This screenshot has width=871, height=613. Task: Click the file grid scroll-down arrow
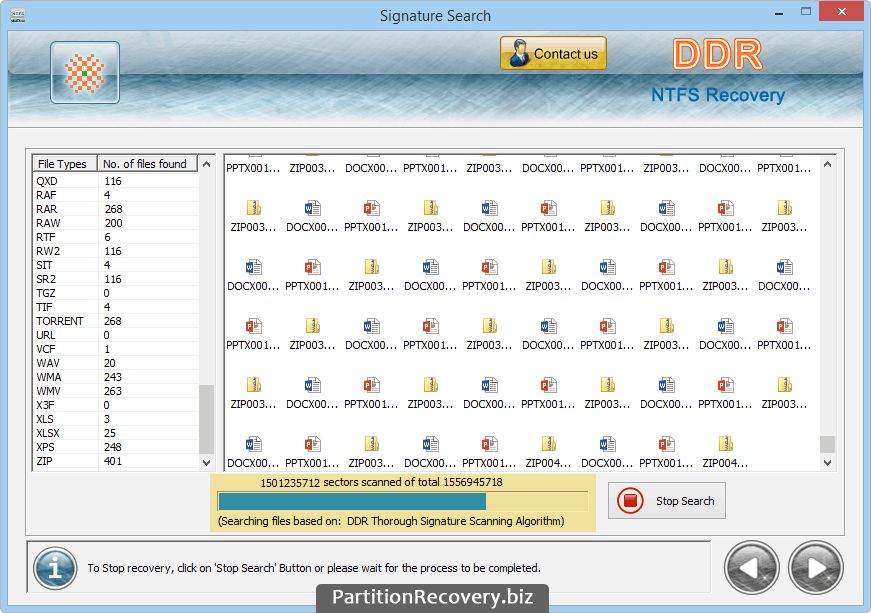tap(827, 463)
